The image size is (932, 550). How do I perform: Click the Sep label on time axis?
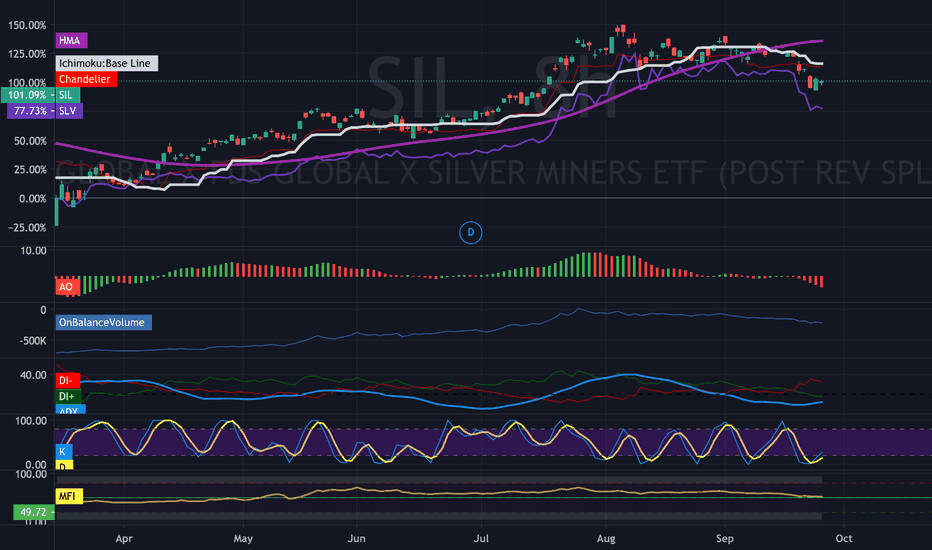click(x=725, y=539)
